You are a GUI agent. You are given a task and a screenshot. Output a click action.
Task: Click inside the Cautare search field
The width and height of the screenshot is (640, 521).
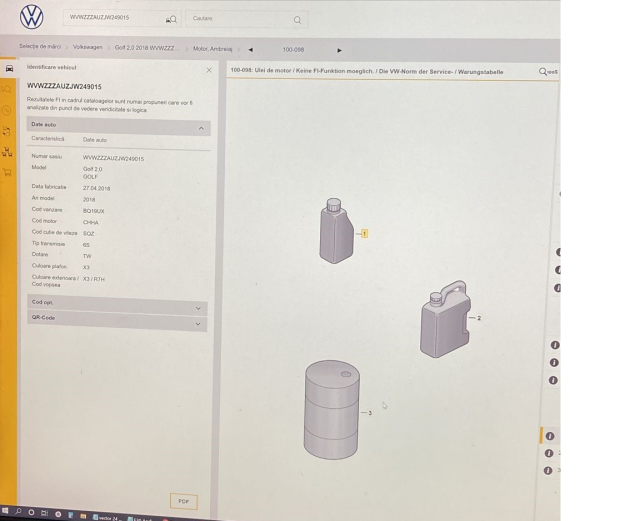240,18
